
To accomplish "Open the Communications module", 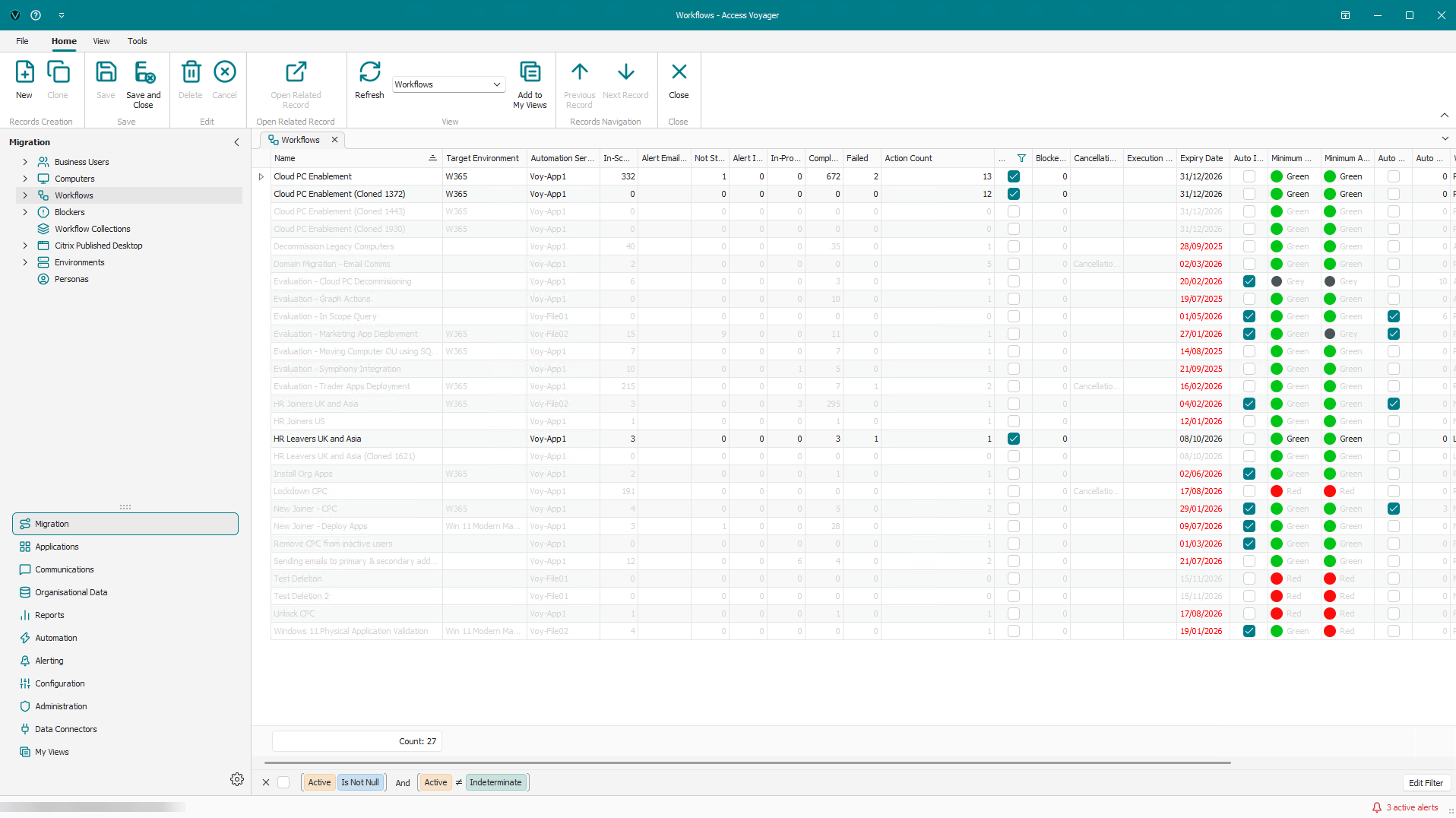I will click(x=65, y=569).
